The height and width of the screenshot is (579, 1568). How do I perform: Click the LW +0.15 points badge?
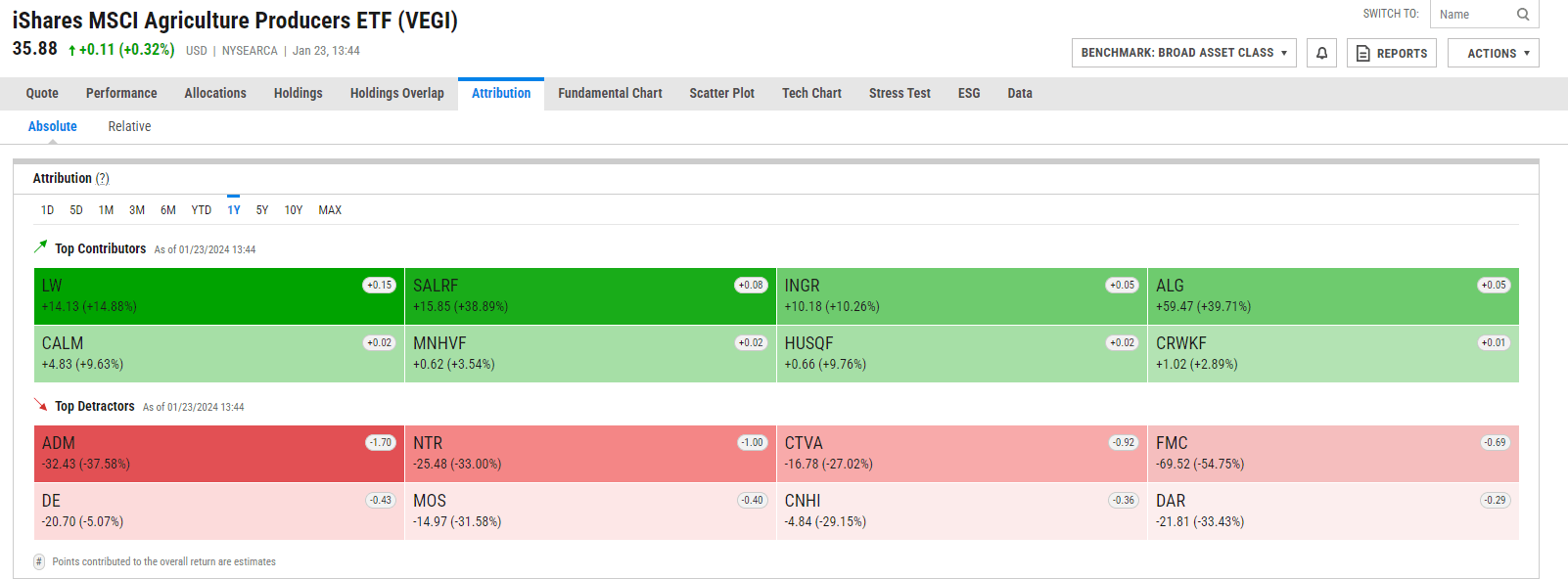(379, 286)
